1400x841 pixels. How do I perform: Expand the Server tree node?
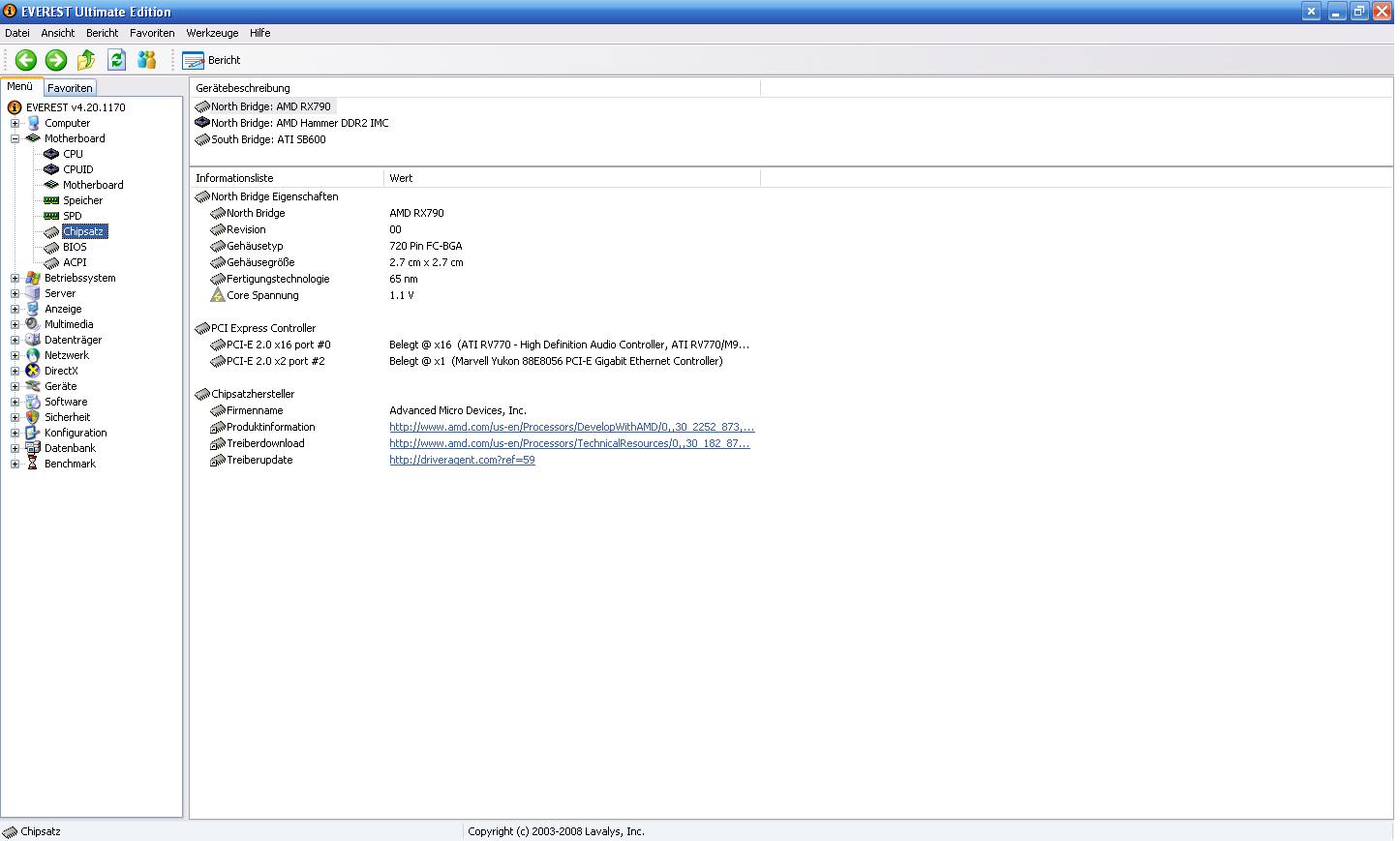(15, 293)
